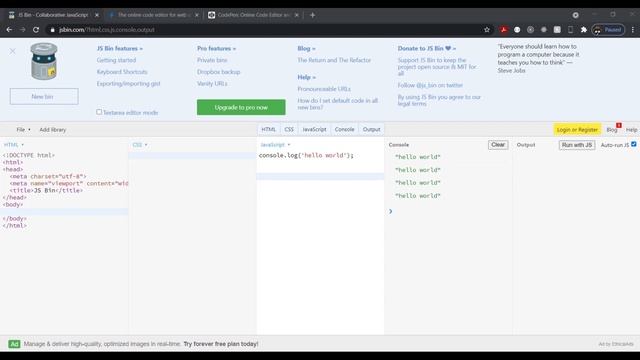Viewport: 640px width, 360px height.
Task: Click the Help link in toolbar
Action: (x=631, y=130)
